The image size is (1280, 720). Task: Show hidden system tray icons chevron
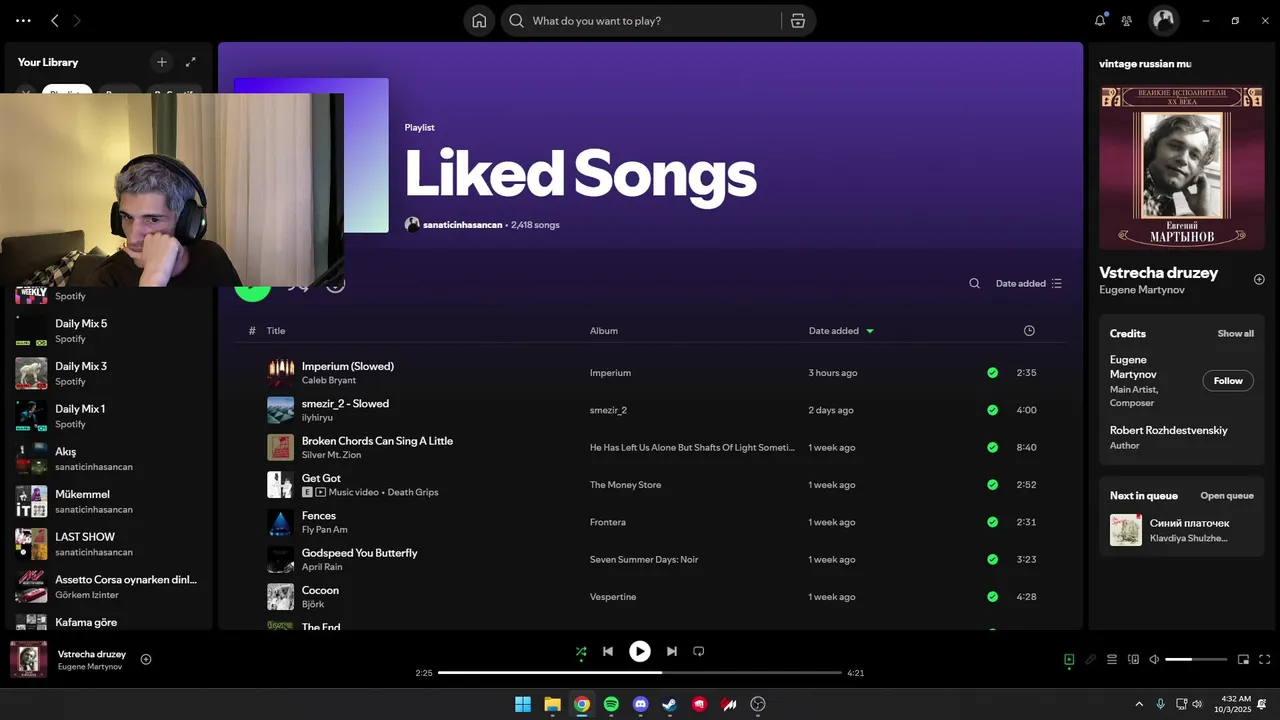[1139, 704]
